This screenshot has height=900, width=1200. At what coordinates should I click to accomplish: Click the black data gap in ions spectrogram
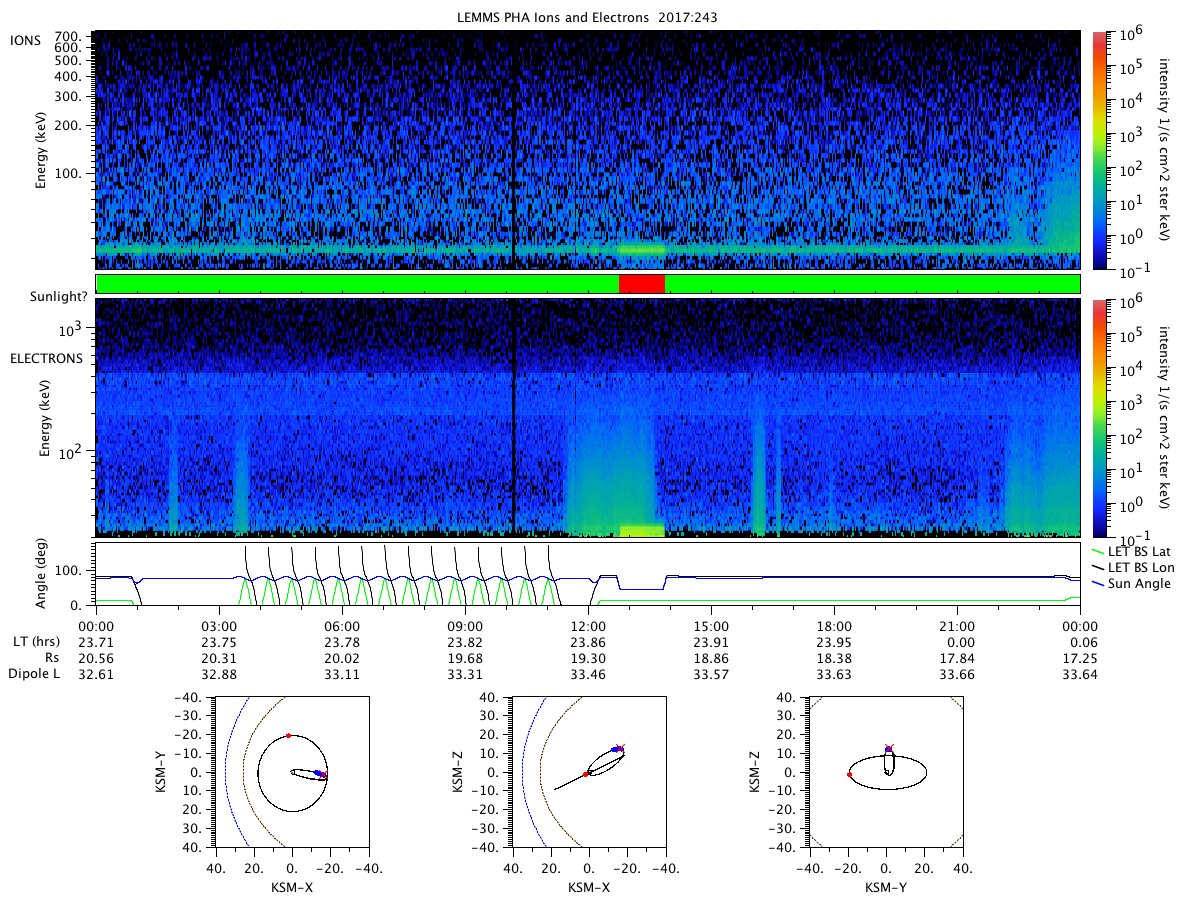pos(513,149)
